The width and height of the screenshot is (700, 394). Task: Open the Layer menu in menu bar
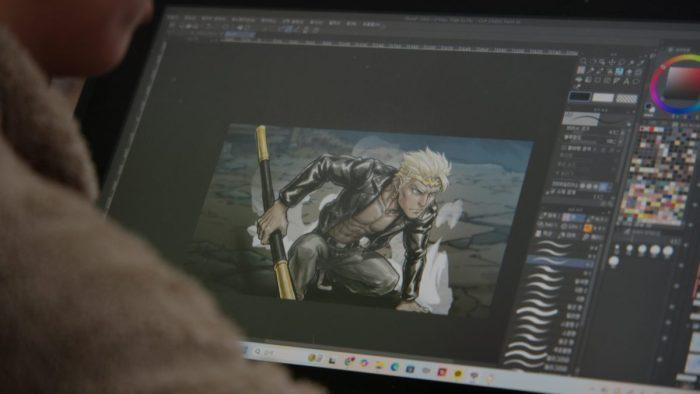[268, 20]
